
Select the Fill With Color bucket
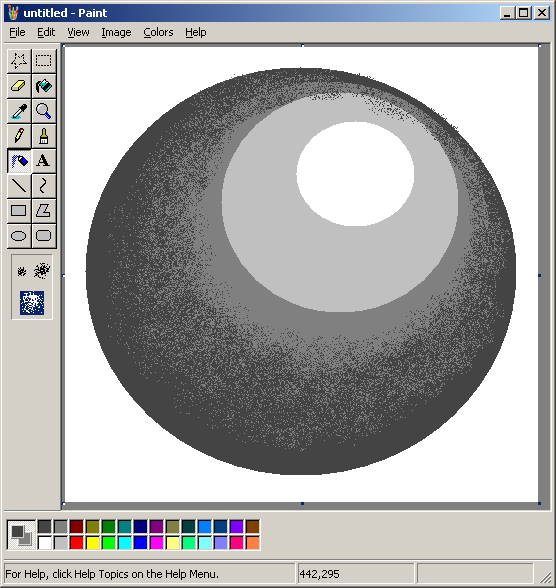pos(44,86)
